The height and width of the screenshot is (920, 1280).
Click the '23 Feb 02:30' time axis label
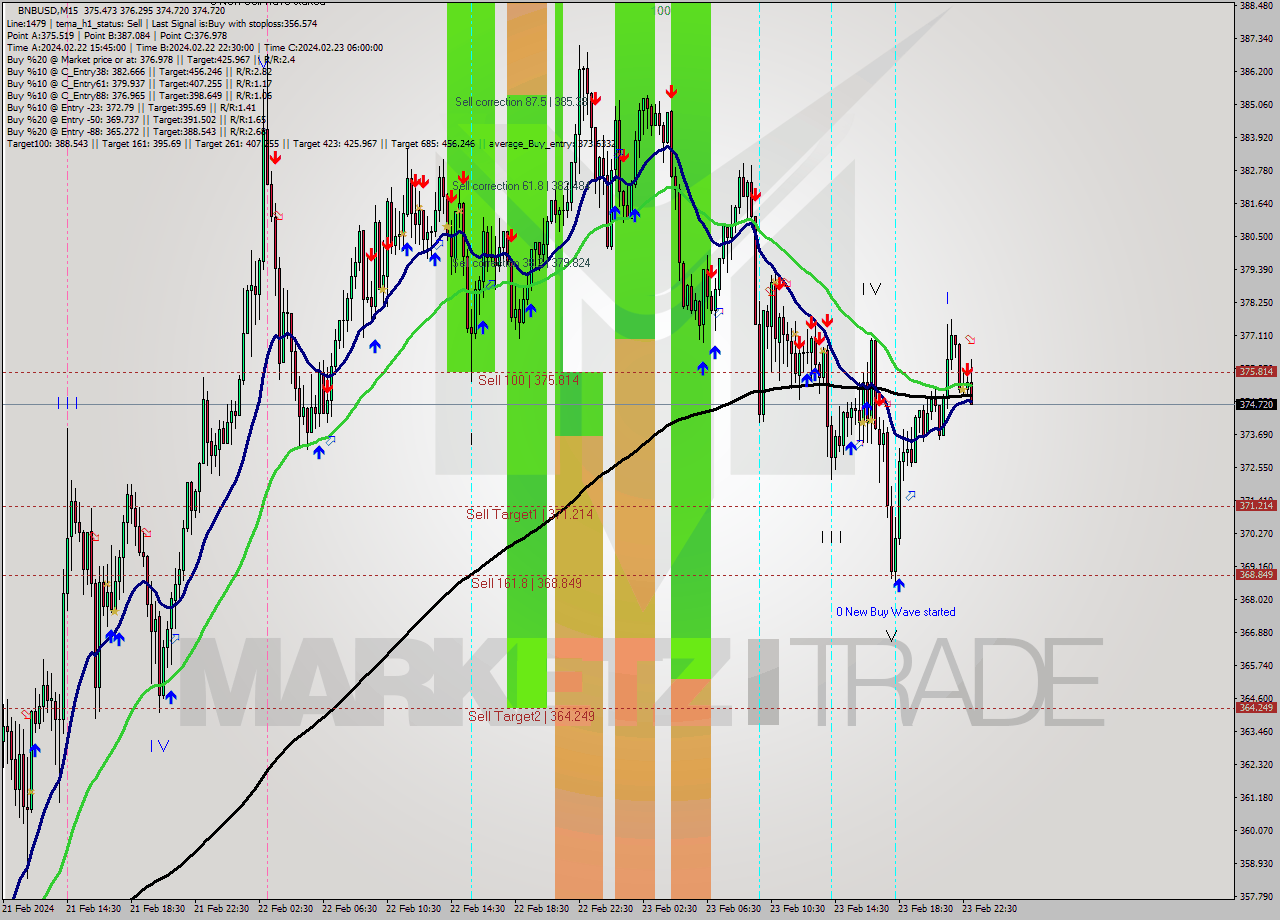pos(670,909)
